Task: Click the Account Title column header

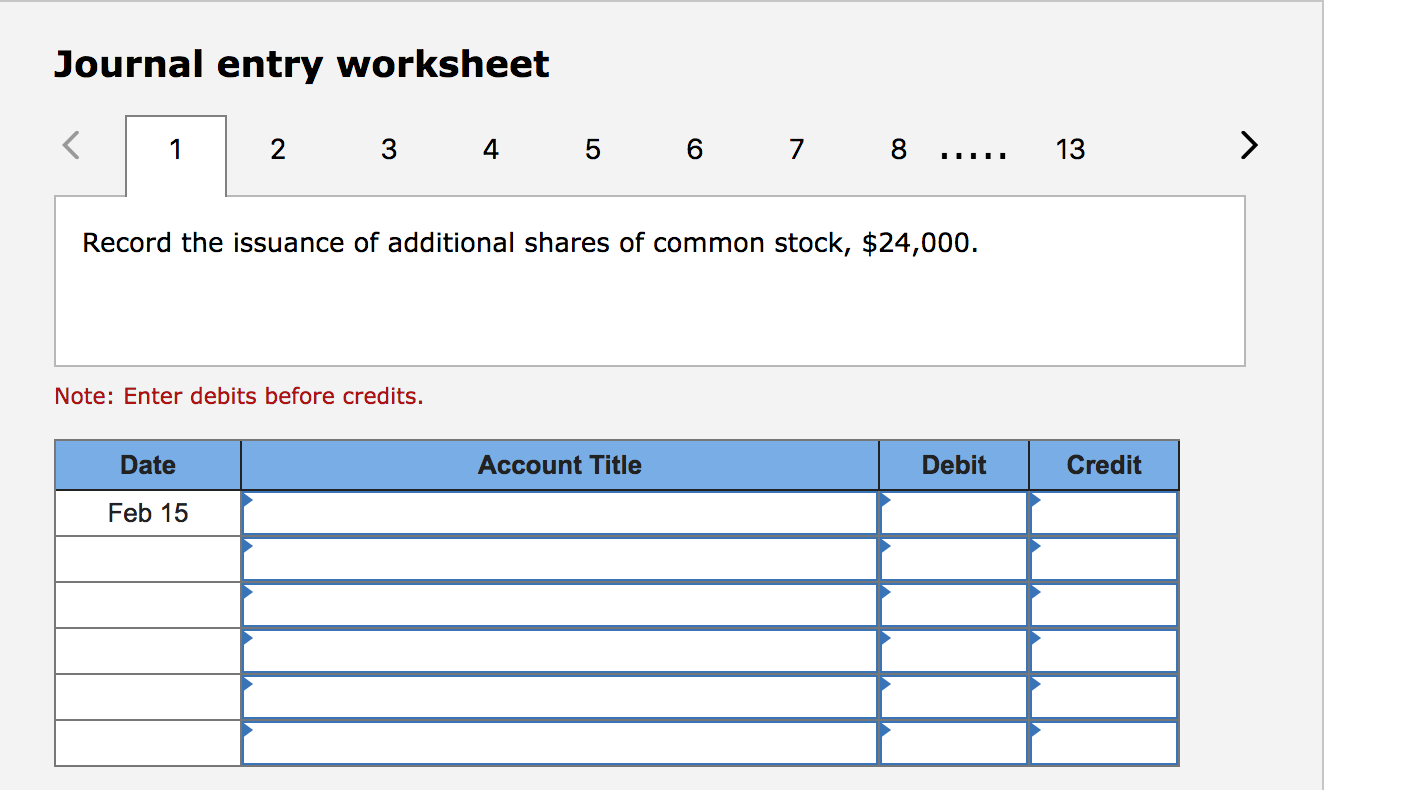Action: tap(559, 465)
